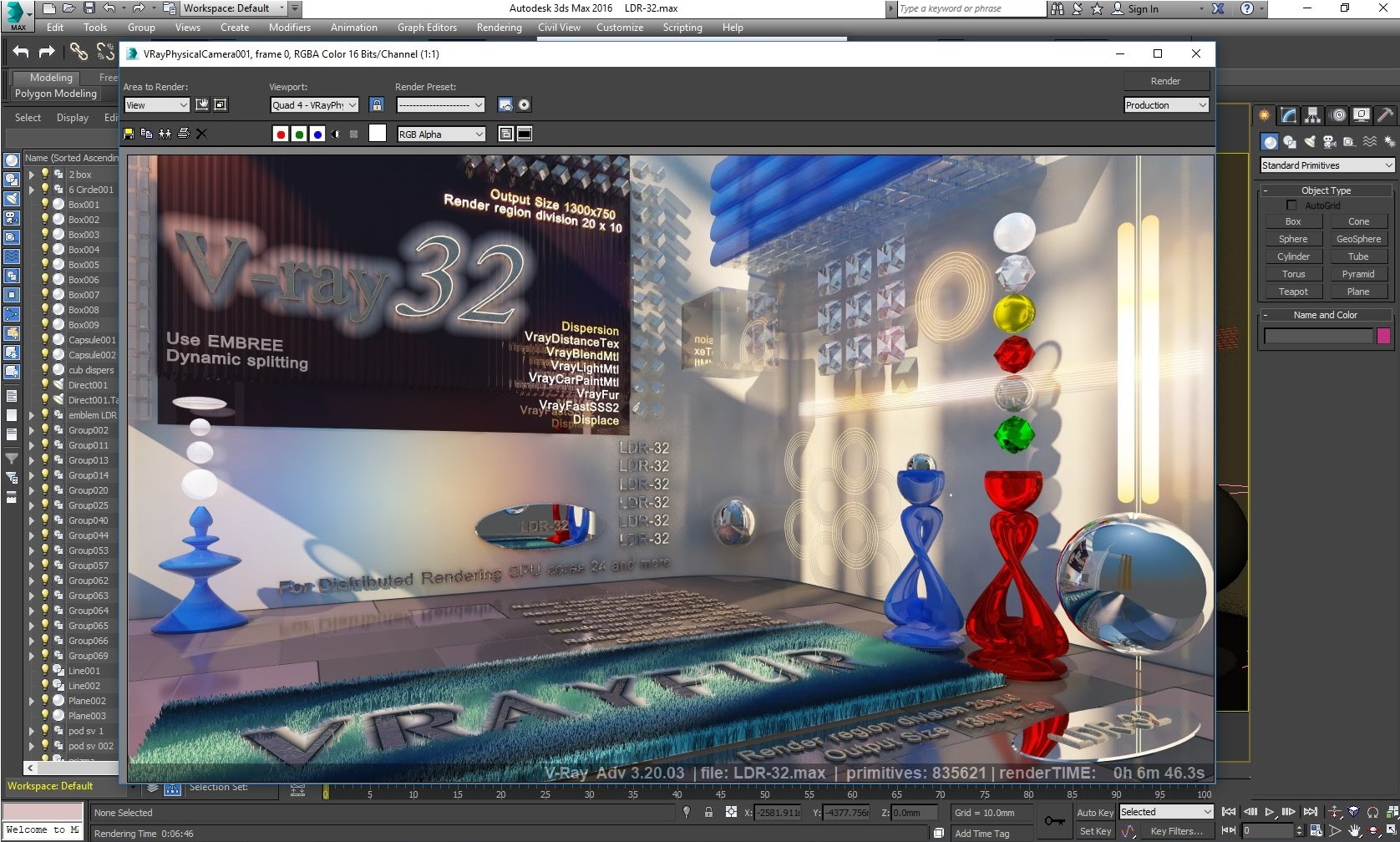The image size is (1400, 842).
Task: Open the Time Configuration icon
Action: [x=1316, y=831]
